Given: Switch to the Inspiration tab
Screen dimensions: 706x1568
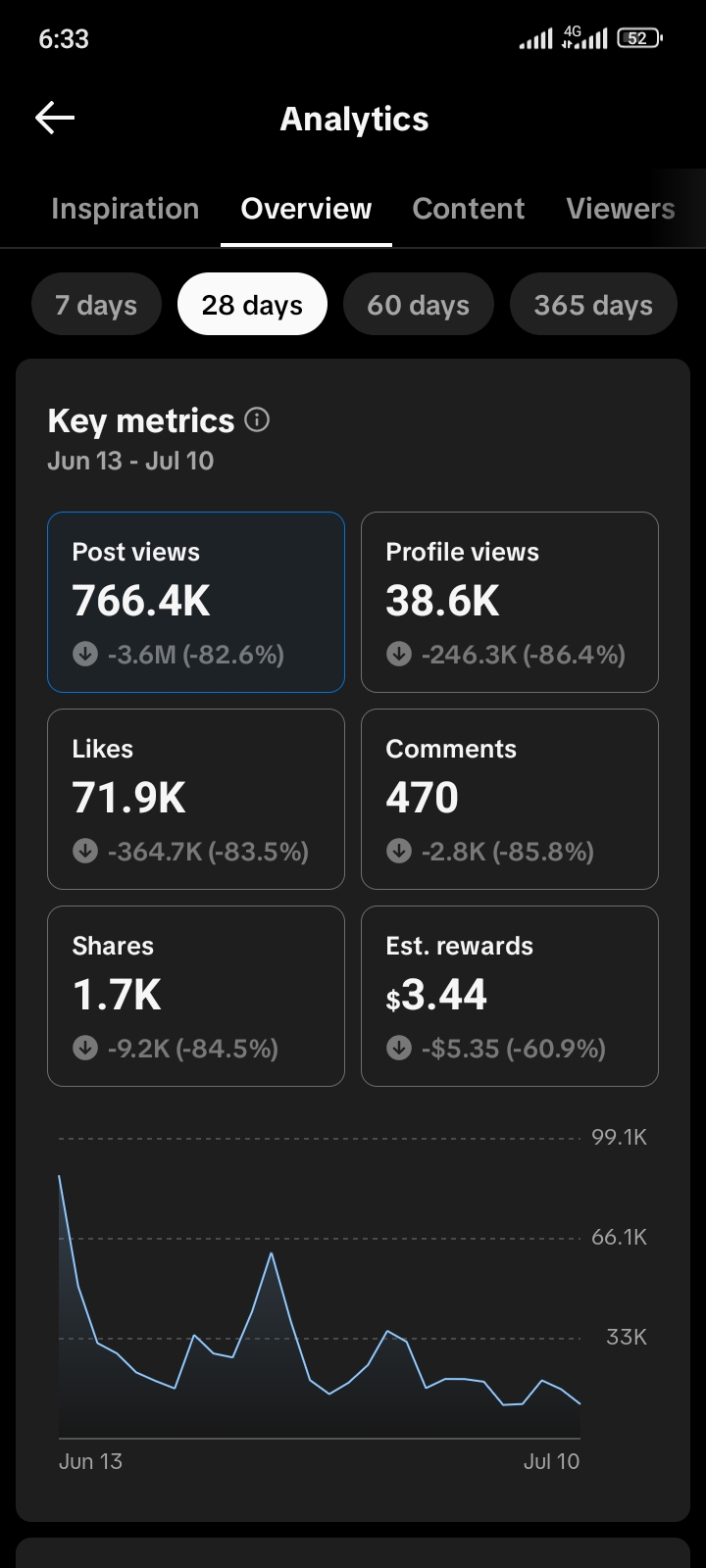Looking at the screenshot, I should pos(126,209).
